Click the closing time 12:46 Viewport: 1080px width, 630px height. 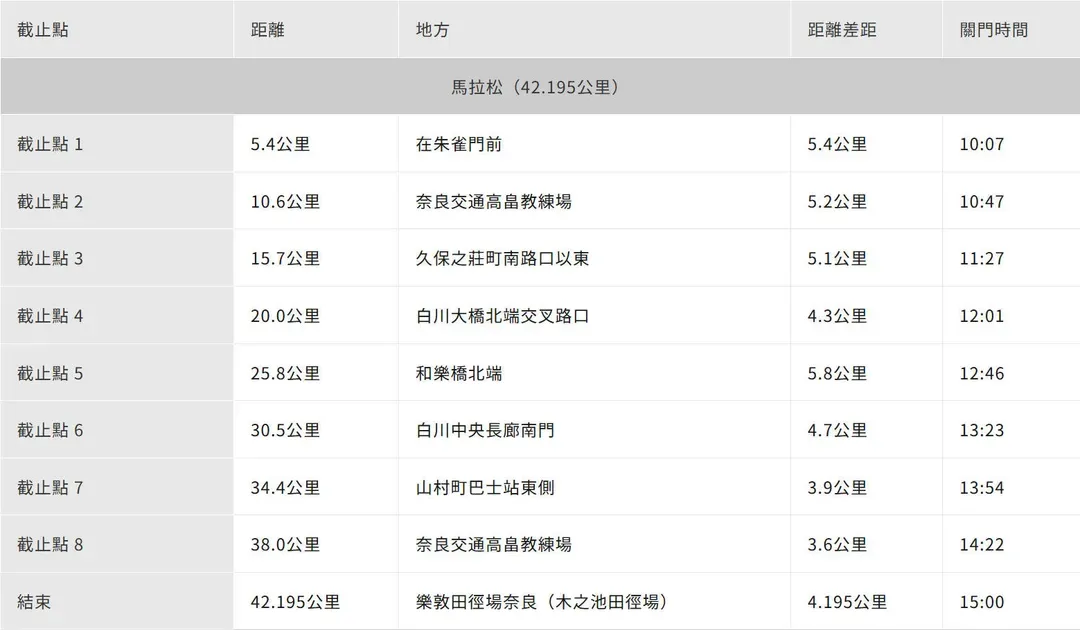click(x=982, y=373)
